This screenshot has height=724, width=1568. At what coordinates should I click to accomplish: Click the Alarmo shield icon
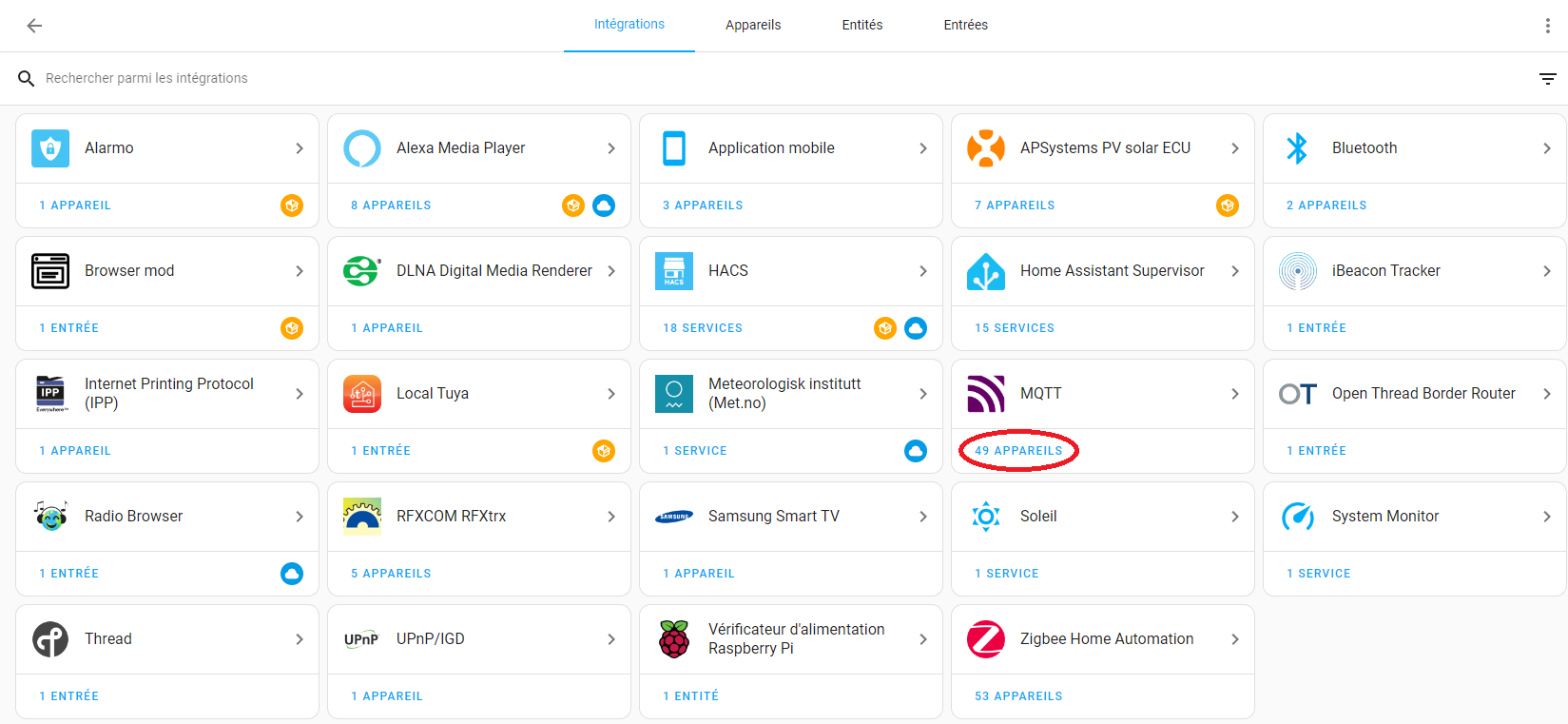(x=50, y=148)
